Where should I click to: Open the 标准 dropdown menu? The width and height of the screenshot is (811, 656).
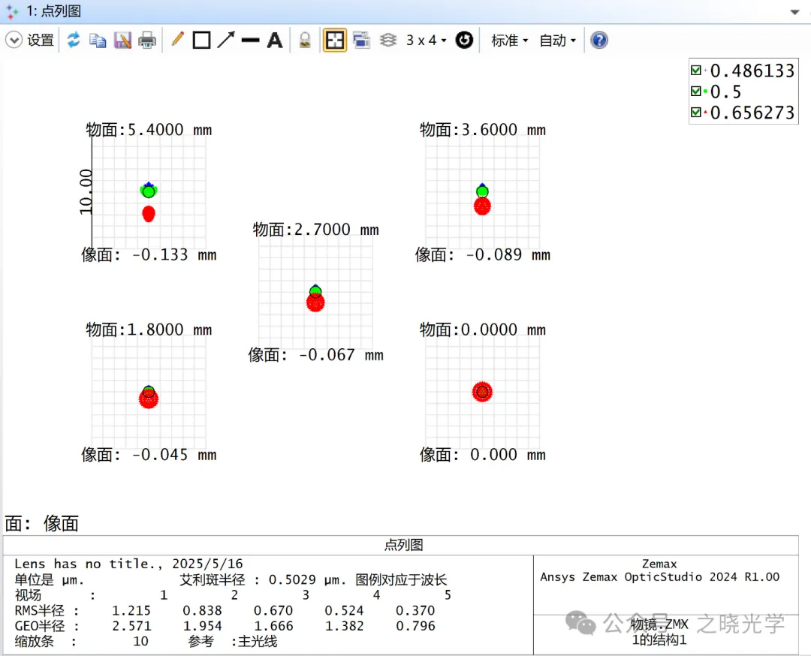509,40
